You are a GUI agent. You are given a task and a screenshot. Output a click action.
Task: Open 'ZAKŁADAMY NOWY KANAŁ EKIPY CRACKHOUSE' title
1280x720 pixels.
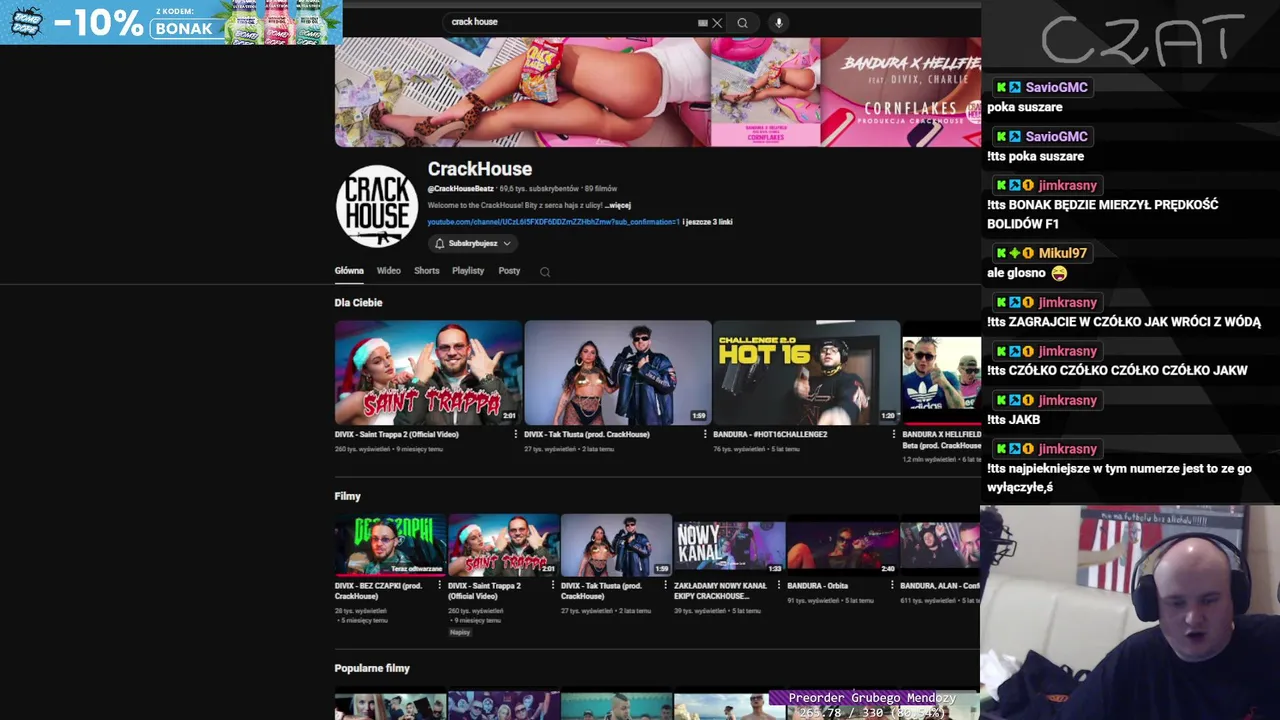720,591
